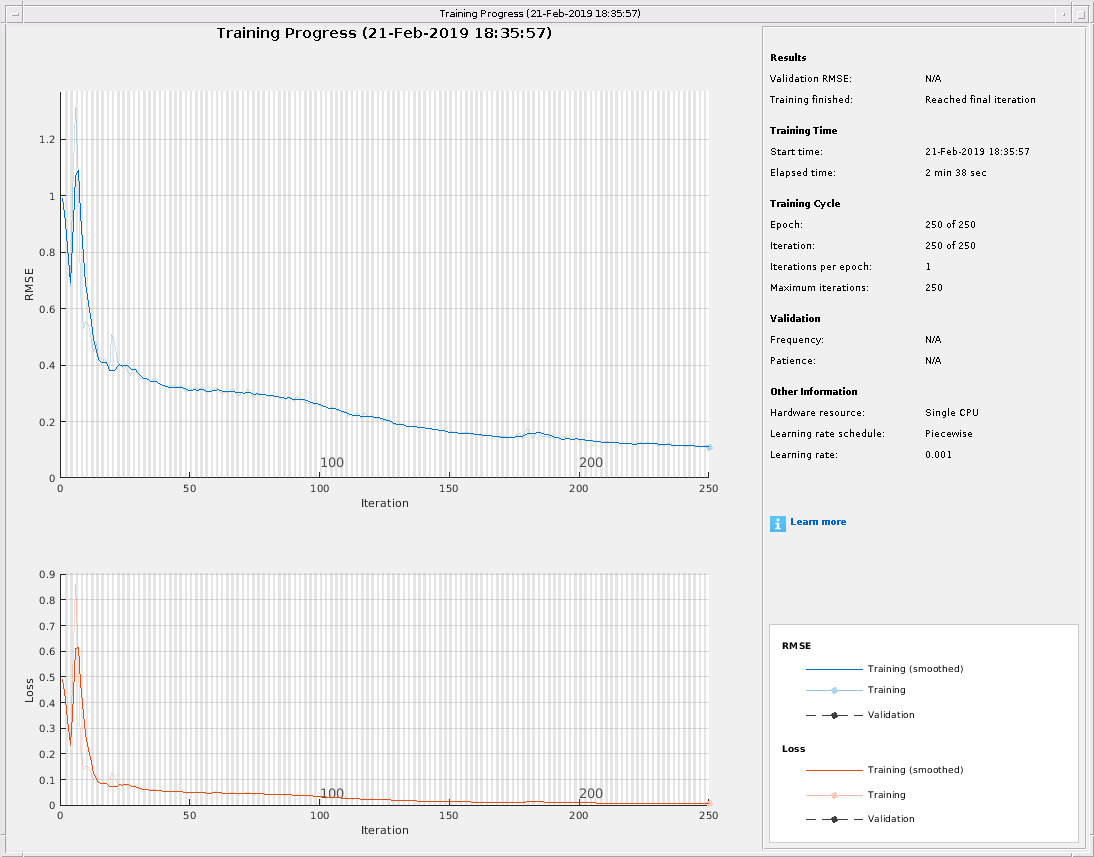Viewport: 1094px width, 857px height.
Task: Click the 250 of 250 value beside Iteration
Action: 950,246
